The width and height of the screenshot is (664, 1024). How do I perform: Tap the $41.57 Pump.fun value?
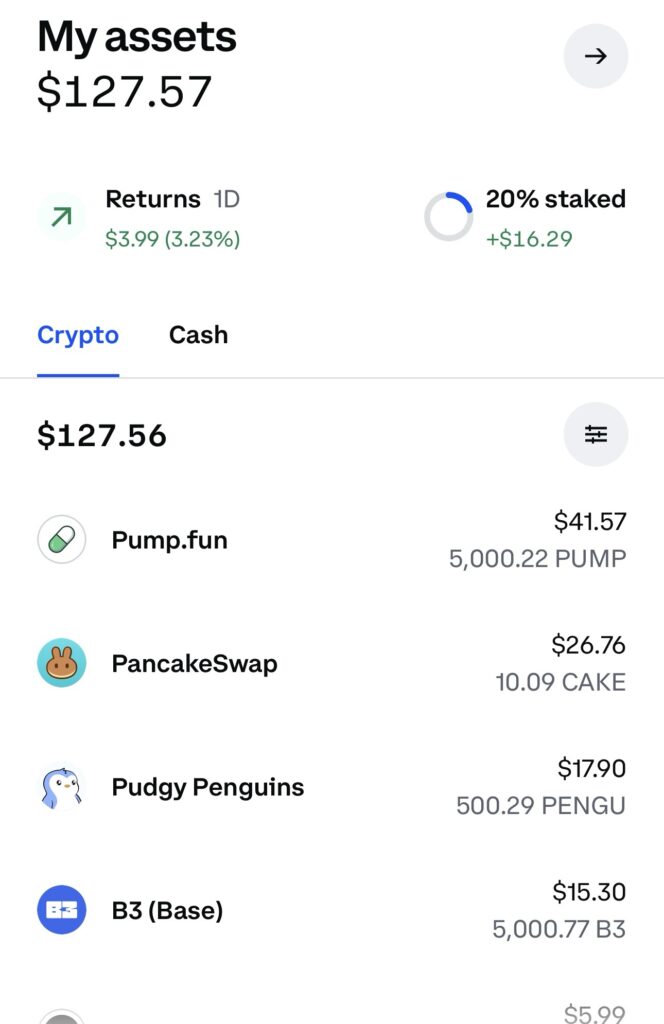[x=590, y=521]
